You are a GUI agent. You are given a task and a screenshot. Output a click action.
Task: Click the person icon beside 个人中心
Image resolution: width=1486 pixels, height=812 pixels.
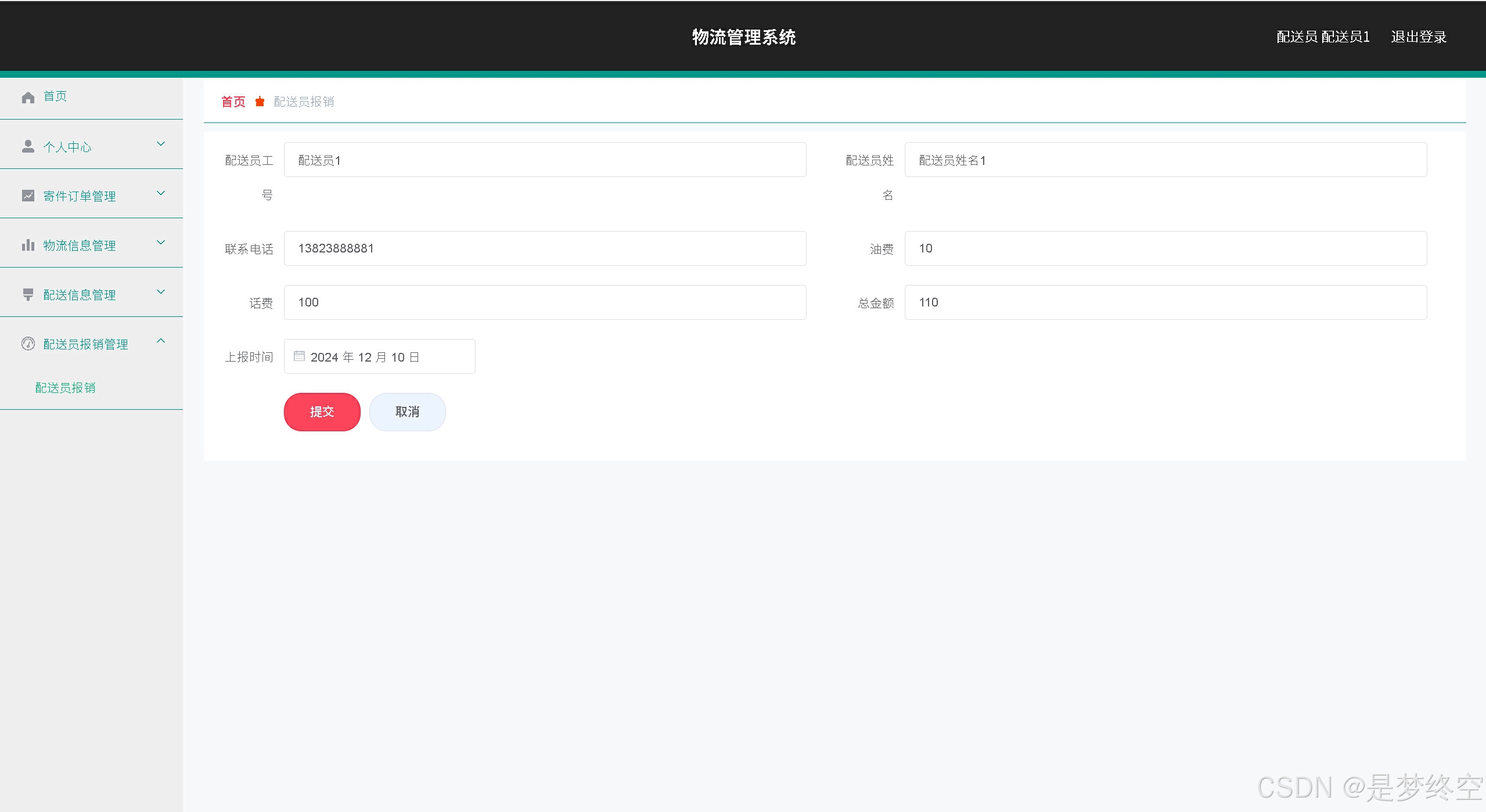coord(28,146)
